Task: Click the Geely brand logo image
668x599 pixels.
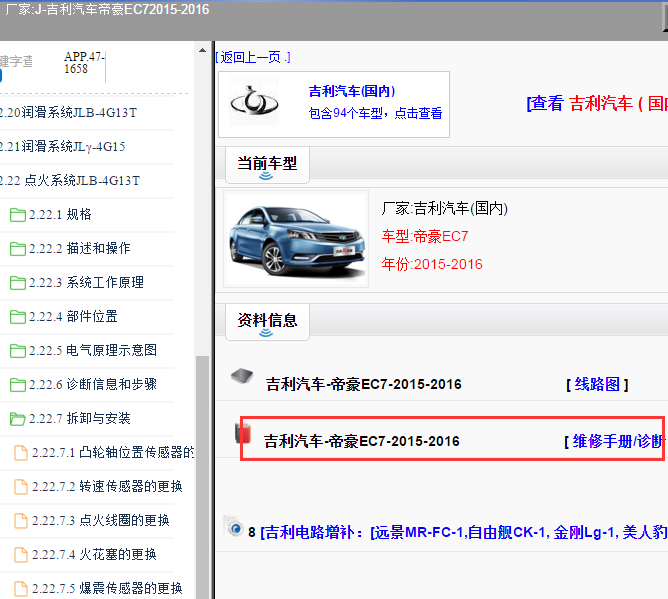Action: (254, 102)
